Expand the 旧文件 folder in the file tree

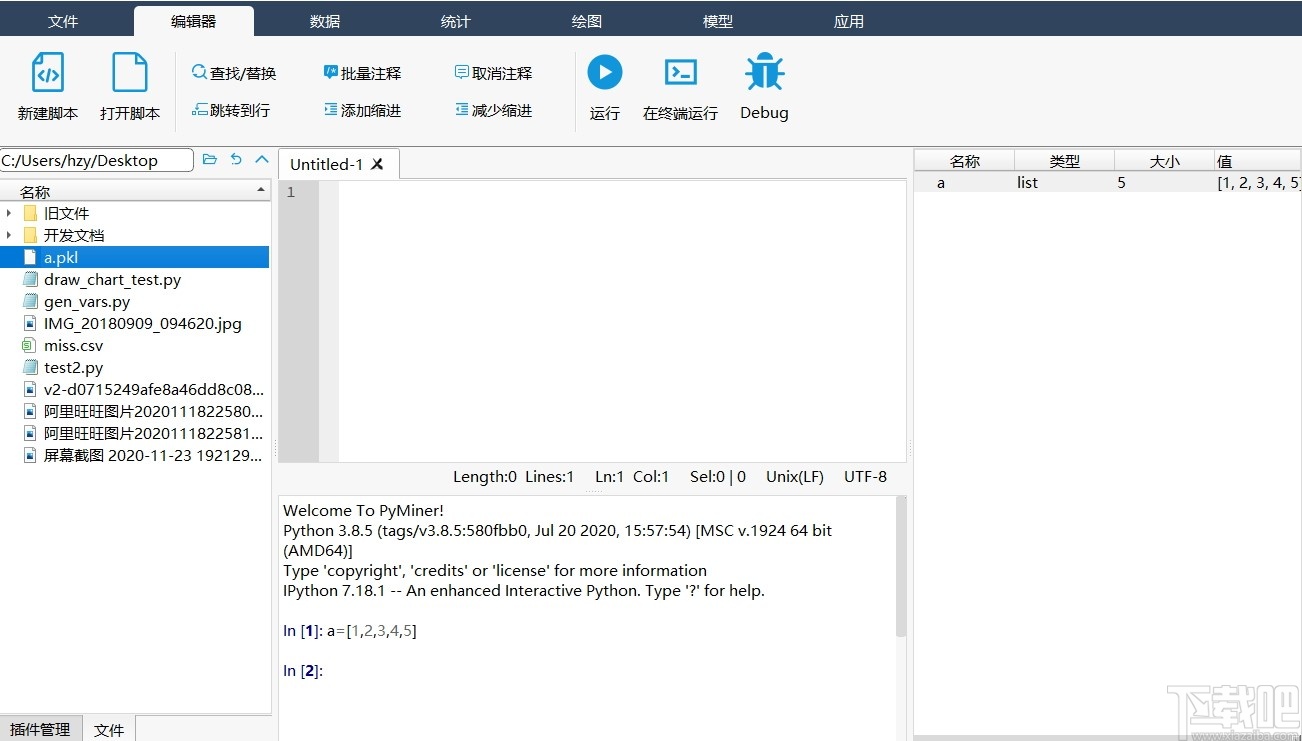click(9, 212)
